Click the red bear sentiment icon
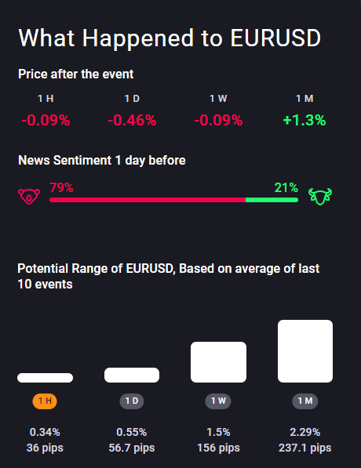This screenshot has width=361, height=468. pos(29,196)
